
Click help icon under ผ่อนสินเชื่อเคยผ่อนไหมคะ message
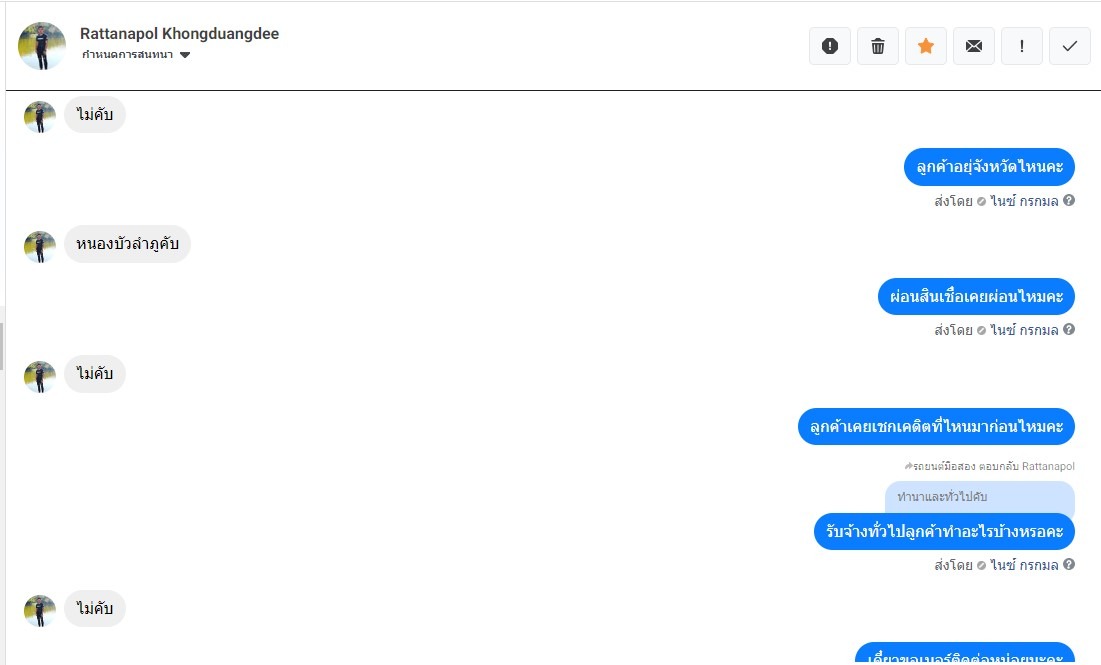coord(1069,329)
